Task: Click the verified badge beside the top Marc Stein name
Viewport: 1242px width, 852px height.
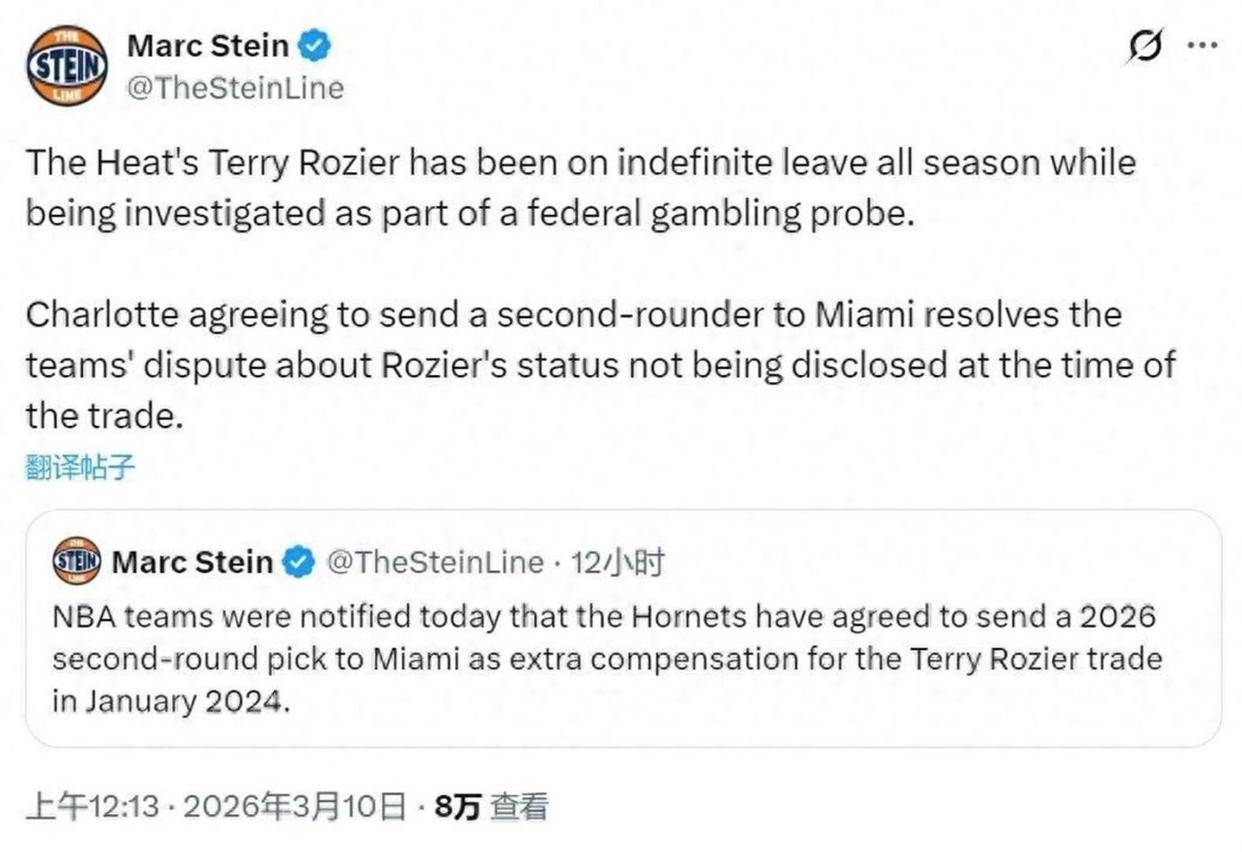Action: click(317, 46)
